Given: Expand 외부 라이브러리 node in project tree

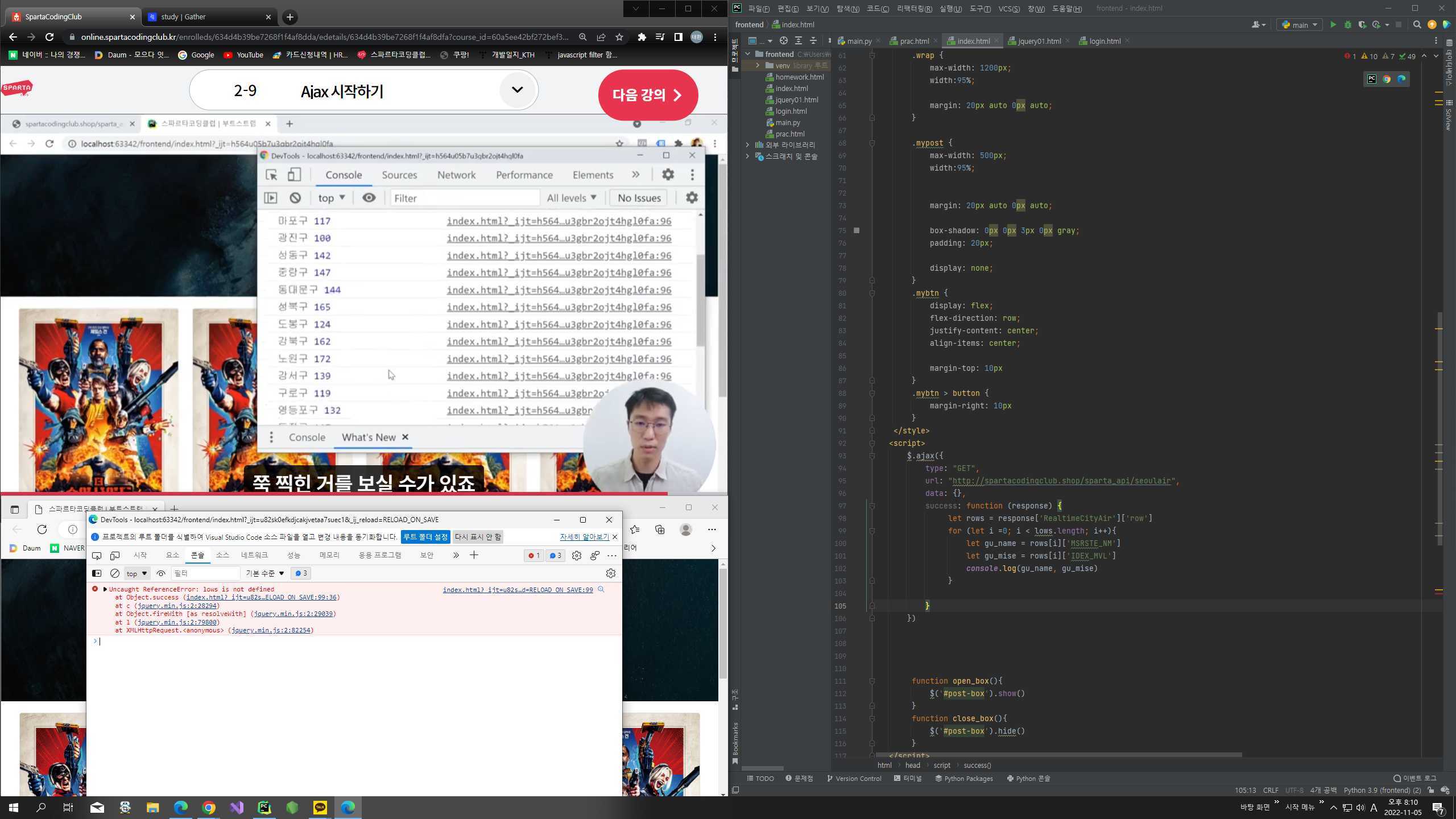Looking at the screenshot, I should [747, 145].
